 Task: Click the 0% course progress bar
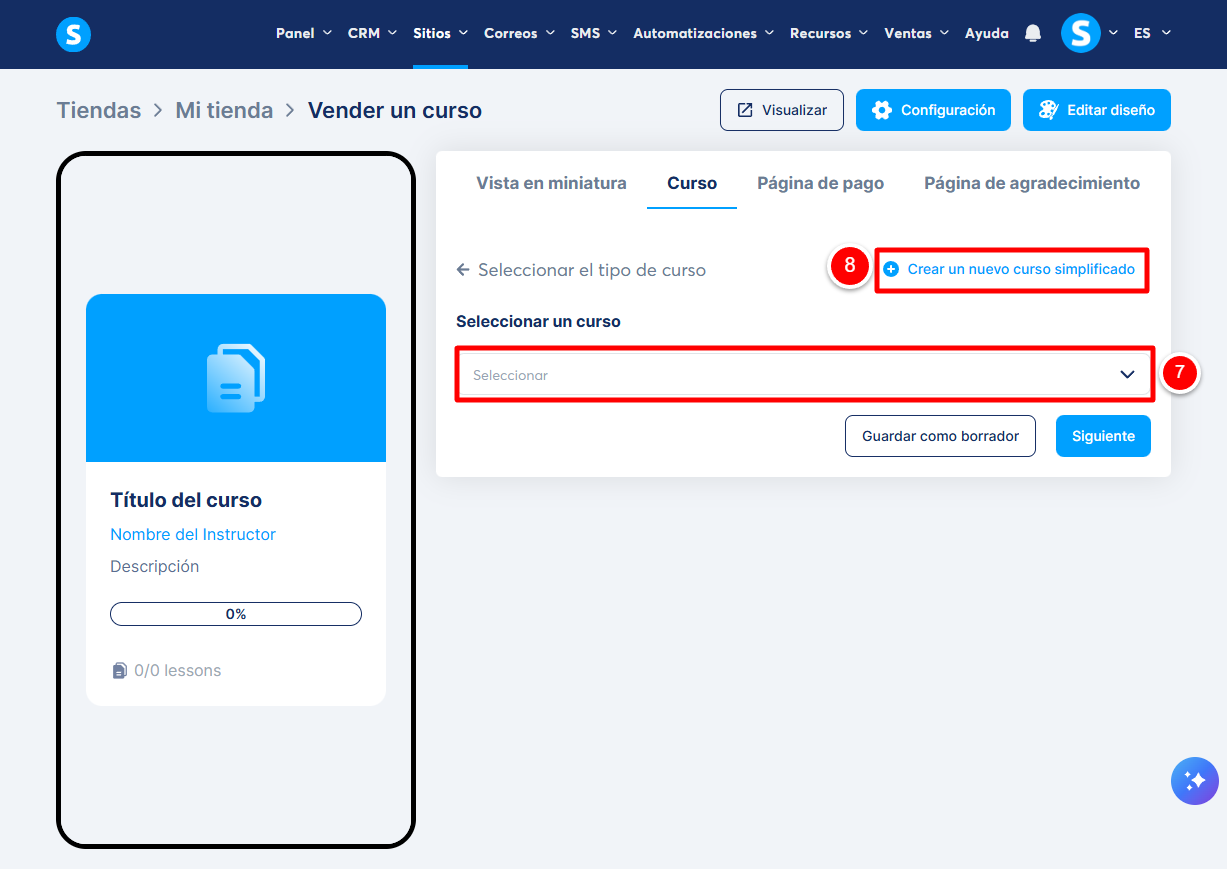coord(236,614)
